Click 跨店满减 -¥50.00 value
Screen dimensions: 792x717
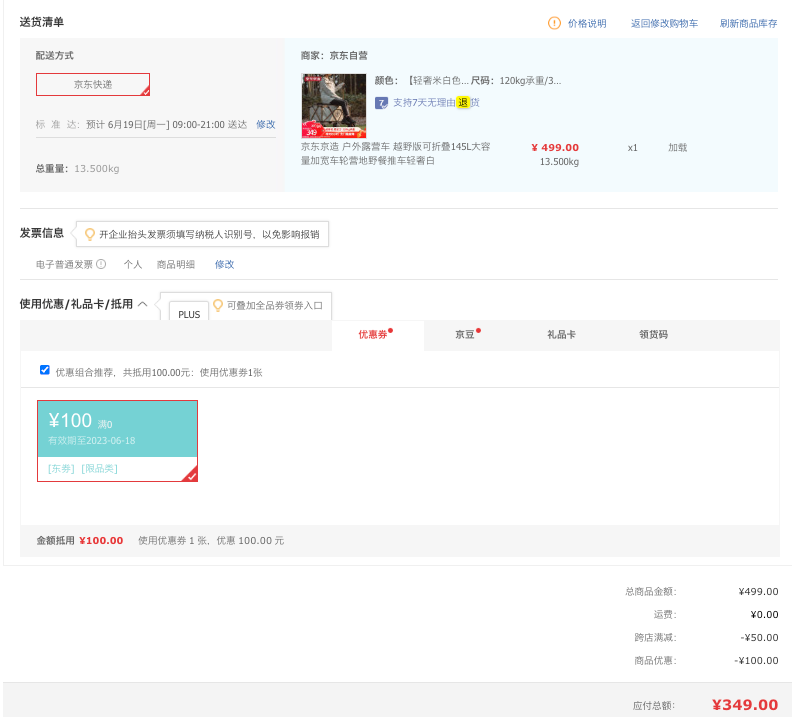(759, 638)
